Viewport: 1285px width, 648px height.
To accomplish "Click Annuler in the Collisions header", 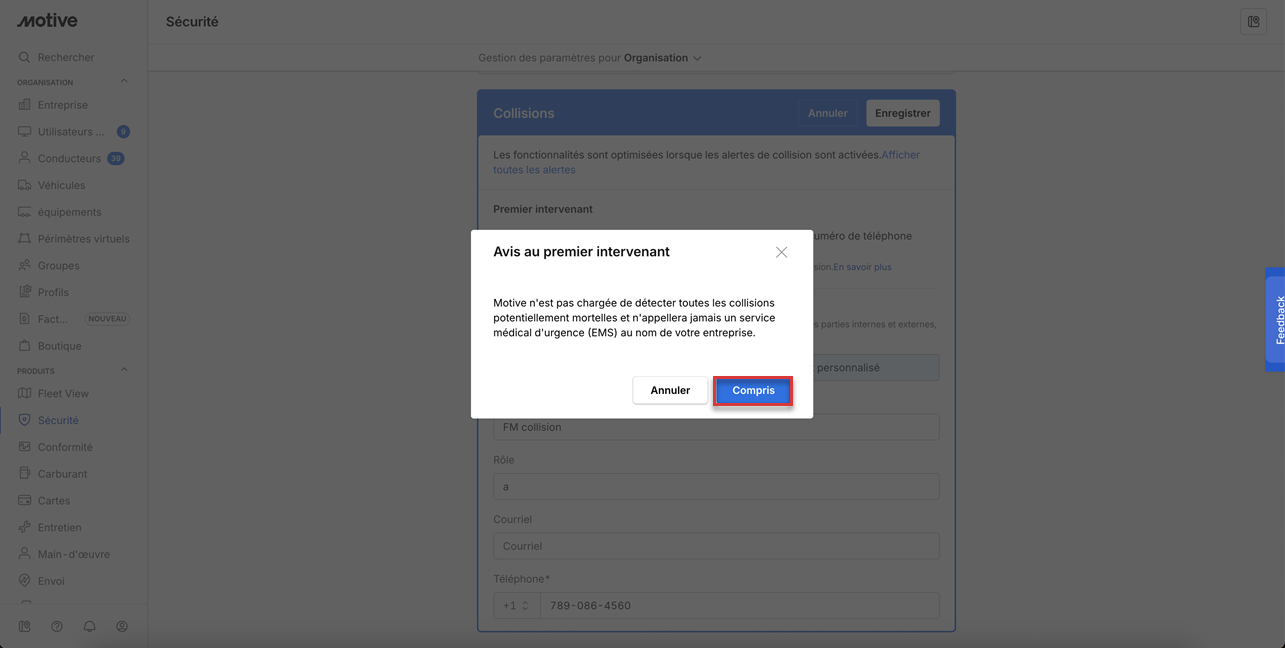I will point(828,113).
